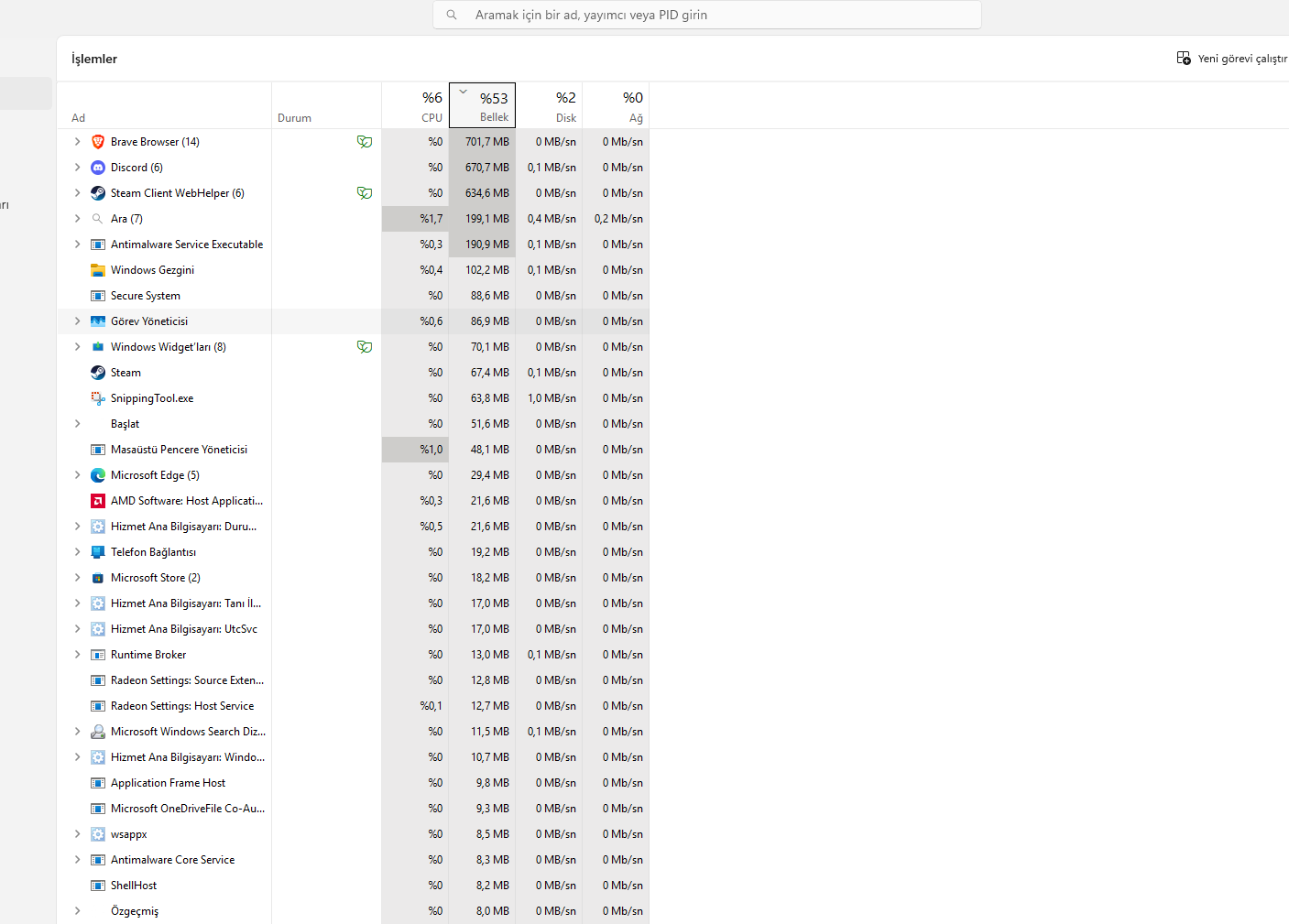Expand the Microsoft Edge process group
This screenshot has height=924, width=1289.
coord(77,475)
